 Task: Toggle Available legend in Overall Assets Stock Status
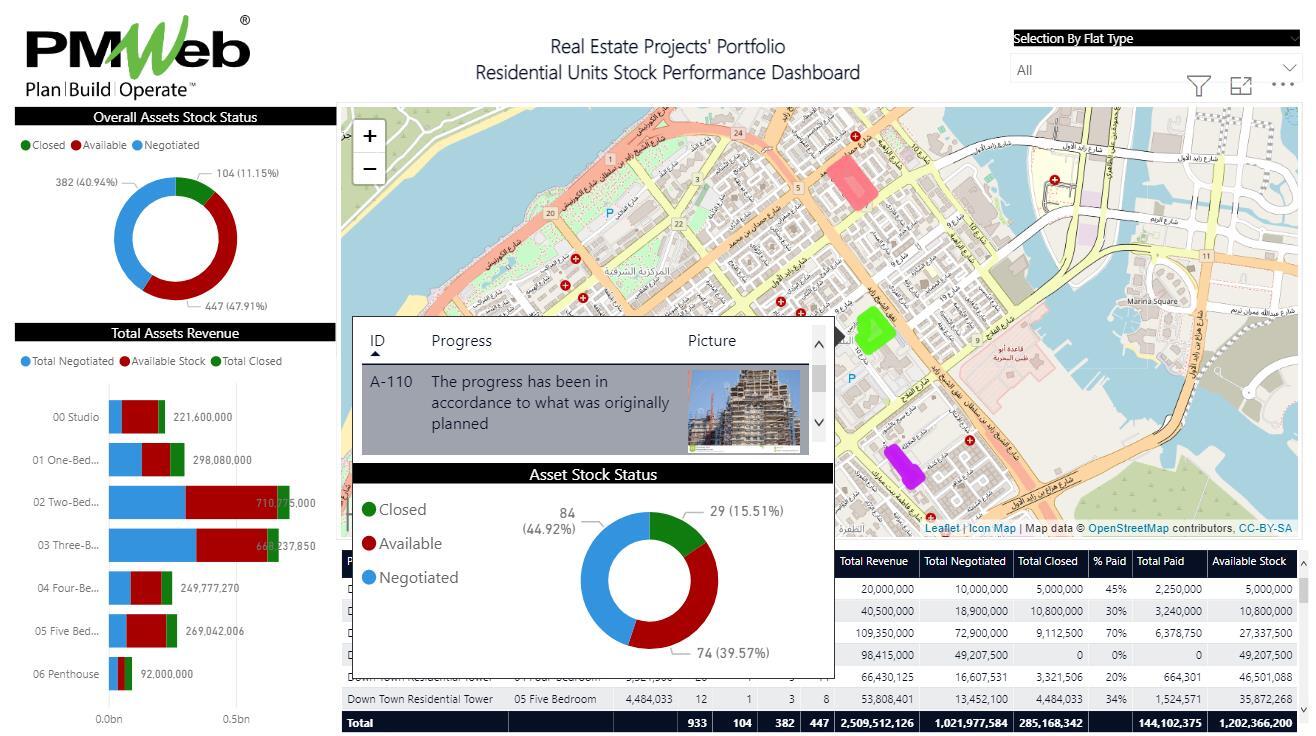tap(98, 145)
